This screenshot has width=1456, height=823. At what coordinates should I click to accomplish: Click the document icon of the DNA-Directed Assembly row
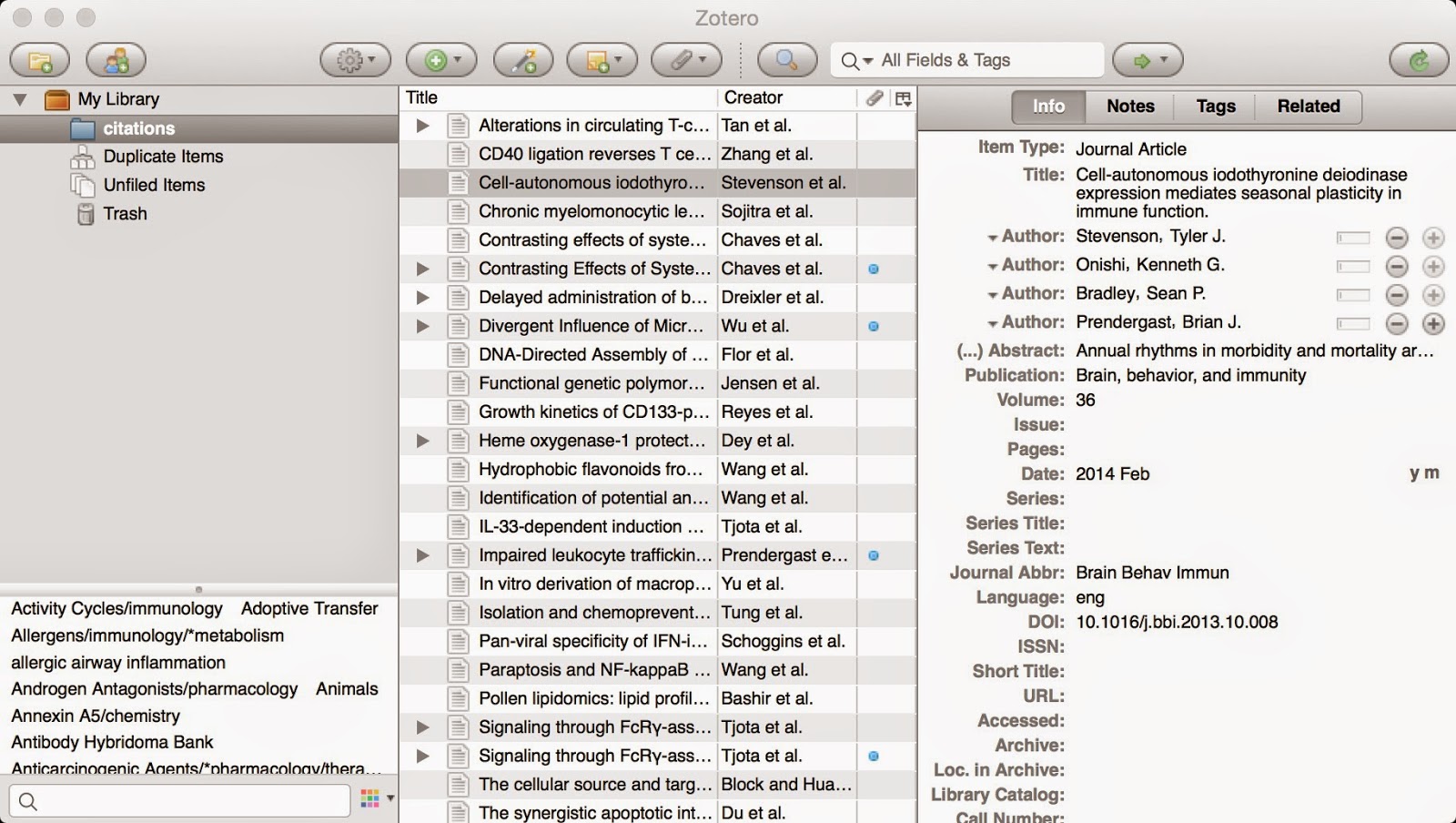point(458,355)
